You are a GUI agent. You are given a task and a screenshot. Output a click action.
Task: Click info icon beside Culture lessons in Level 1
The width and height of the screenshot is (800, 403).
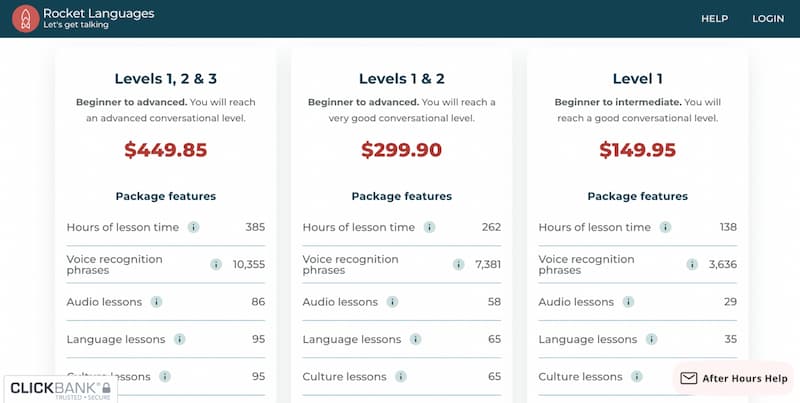point(637,376)
